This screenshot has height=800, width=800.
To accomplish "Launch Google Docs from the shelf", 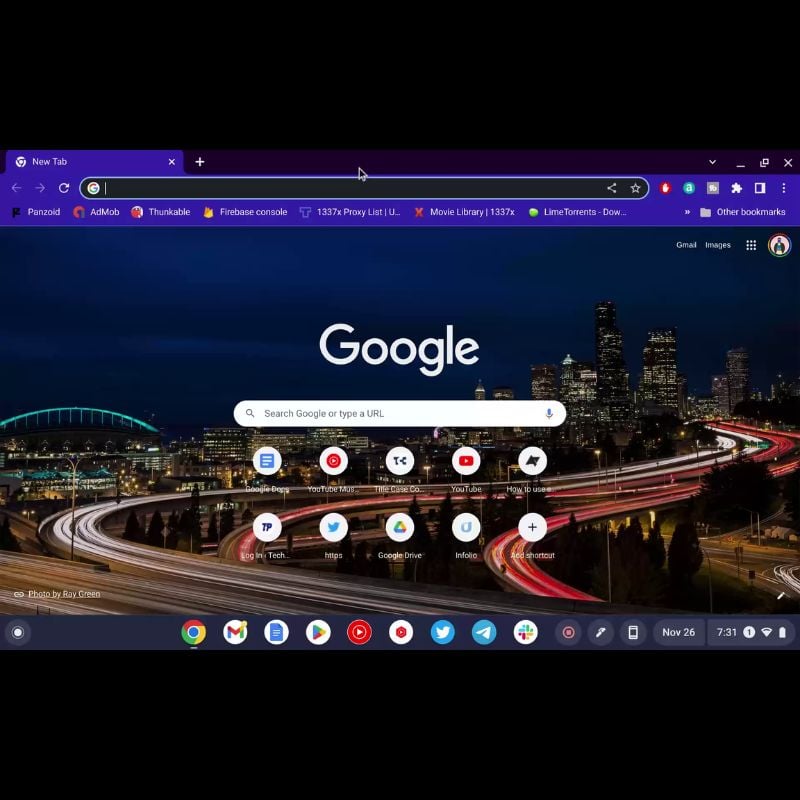I will click(x=277, y=633).
